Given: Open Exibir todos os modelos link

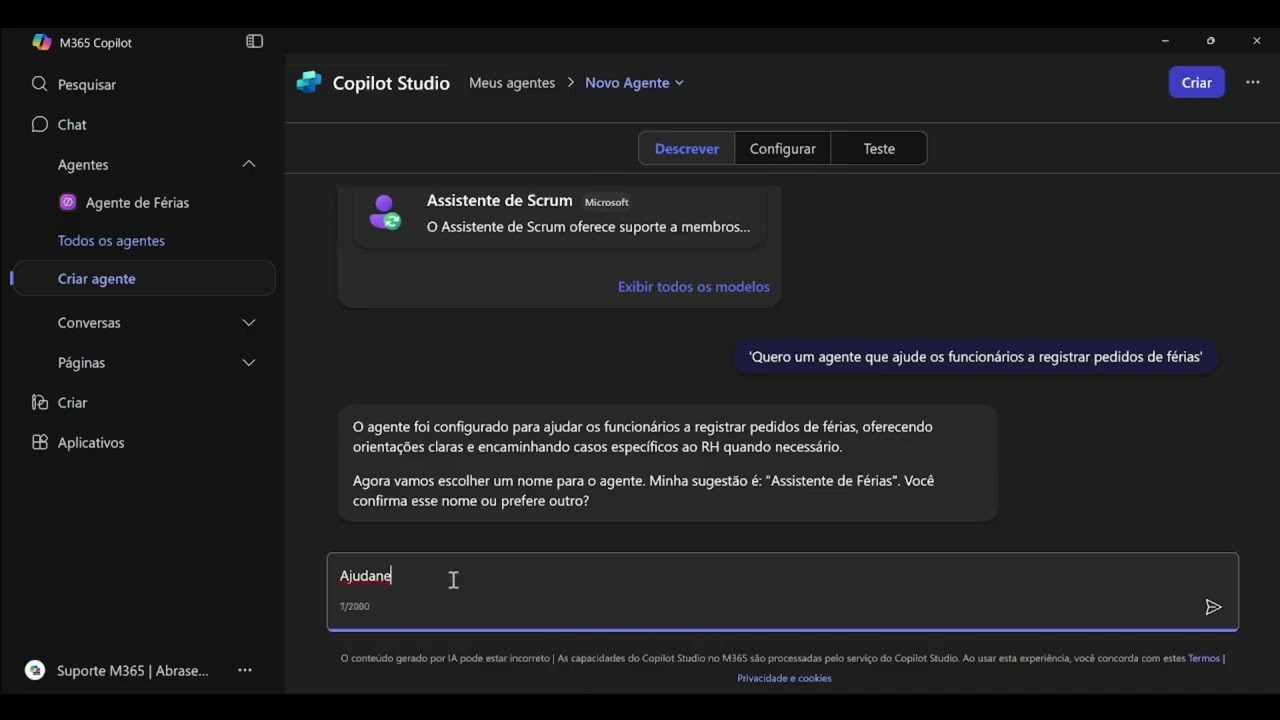Looking at the screenshot, I should [x=693, y=286].
